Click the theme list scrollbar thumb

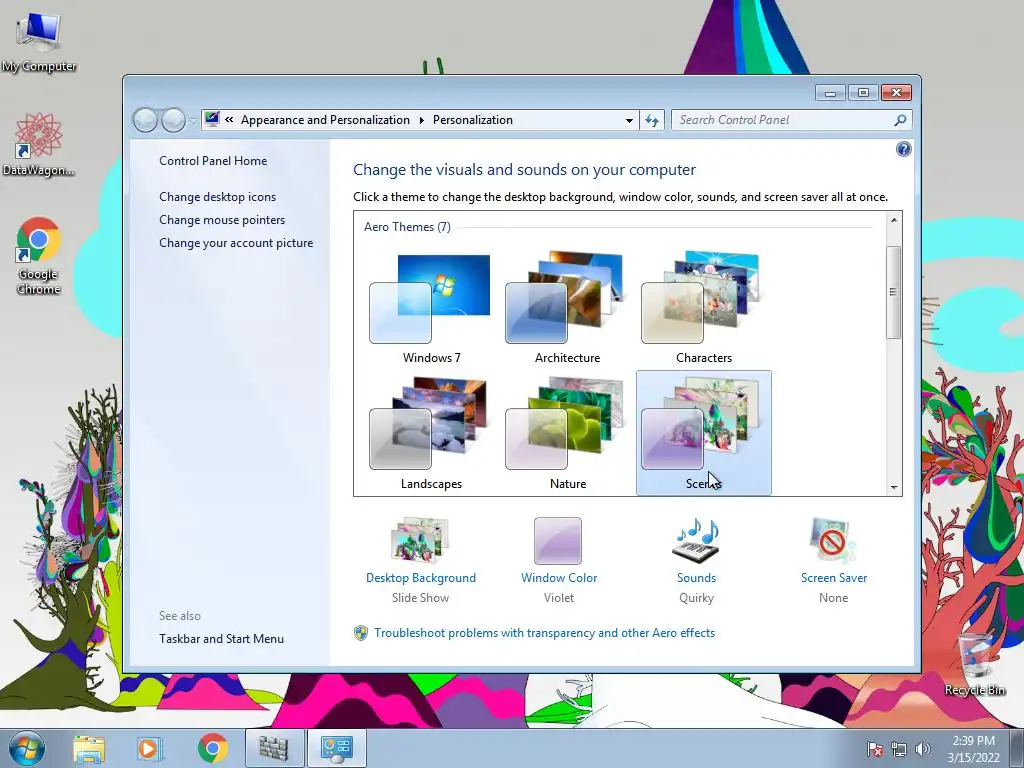[x=893, y=292]
